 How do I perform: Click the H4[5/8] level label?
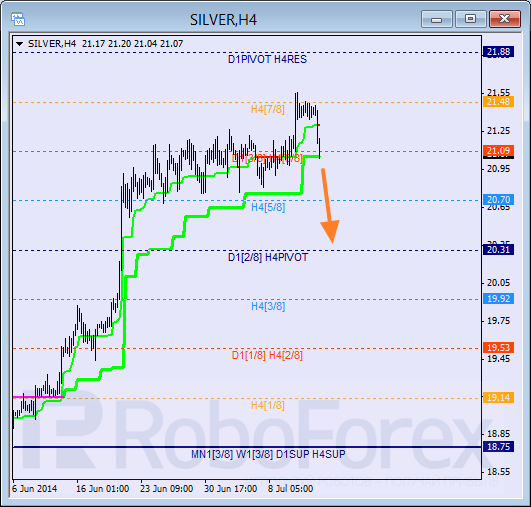tap(268, 207)
